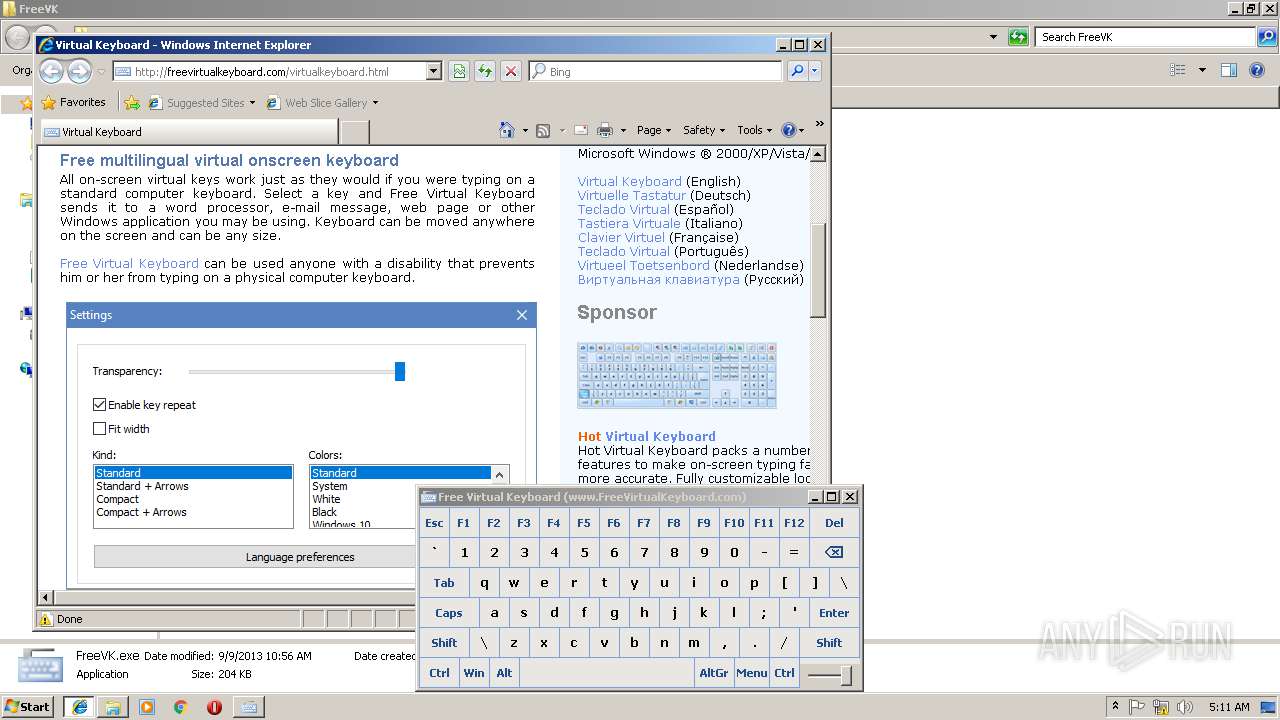Refresh the Virtual Keyboard page
Viewport: 1280px width, 720px height.
click(x=485, y=71)
